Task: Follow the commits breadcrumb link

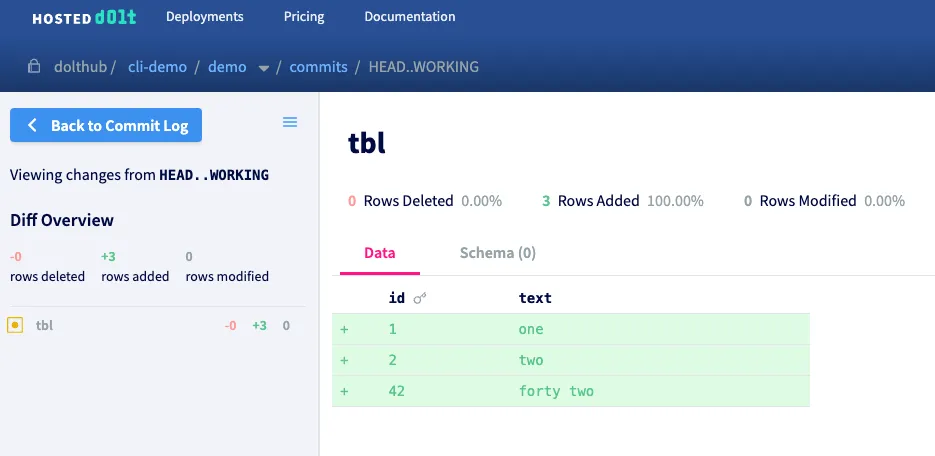Action: click(318, 67)
